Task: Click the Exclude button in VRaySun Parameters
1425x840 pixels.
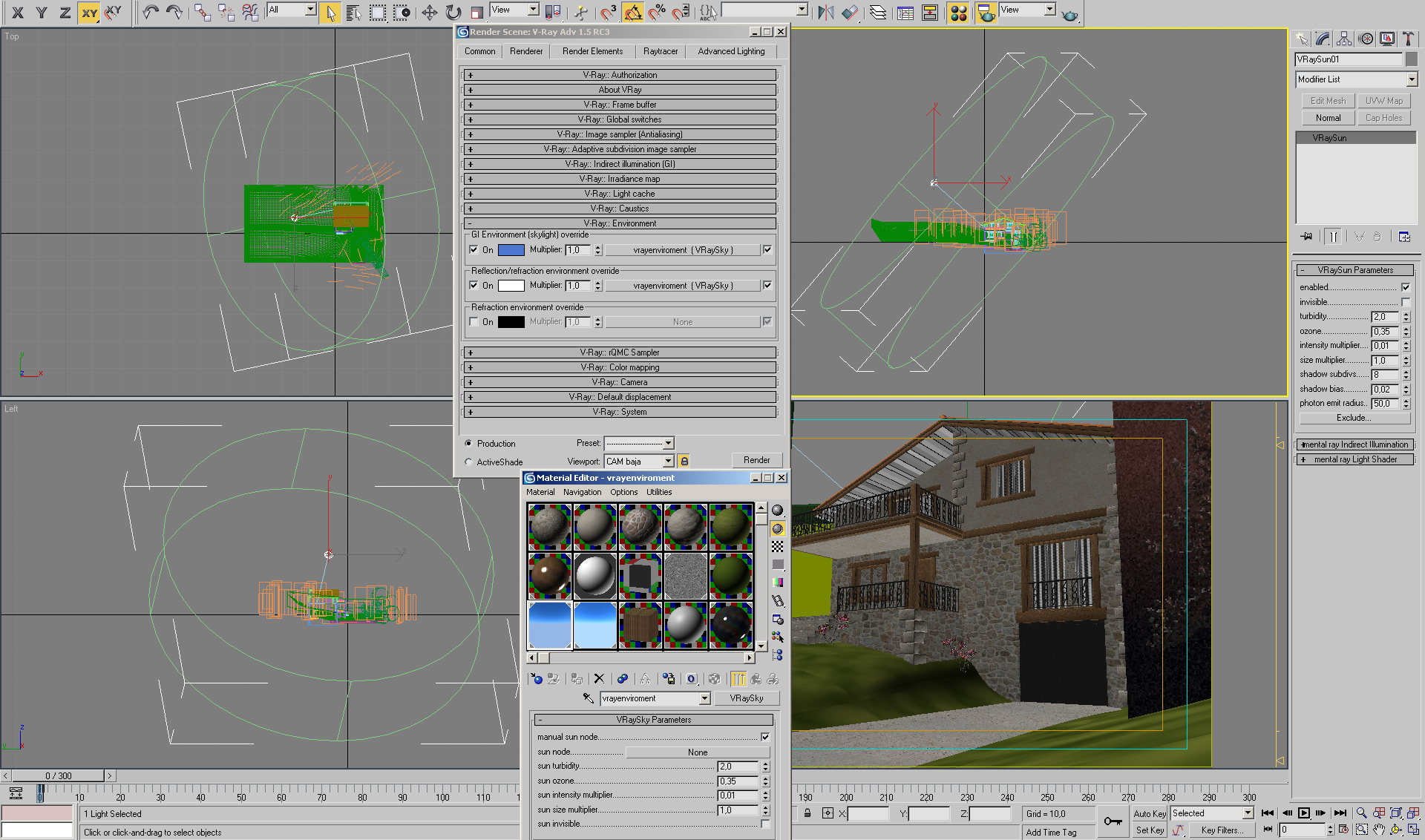Action: click(x=1354, y=418)
